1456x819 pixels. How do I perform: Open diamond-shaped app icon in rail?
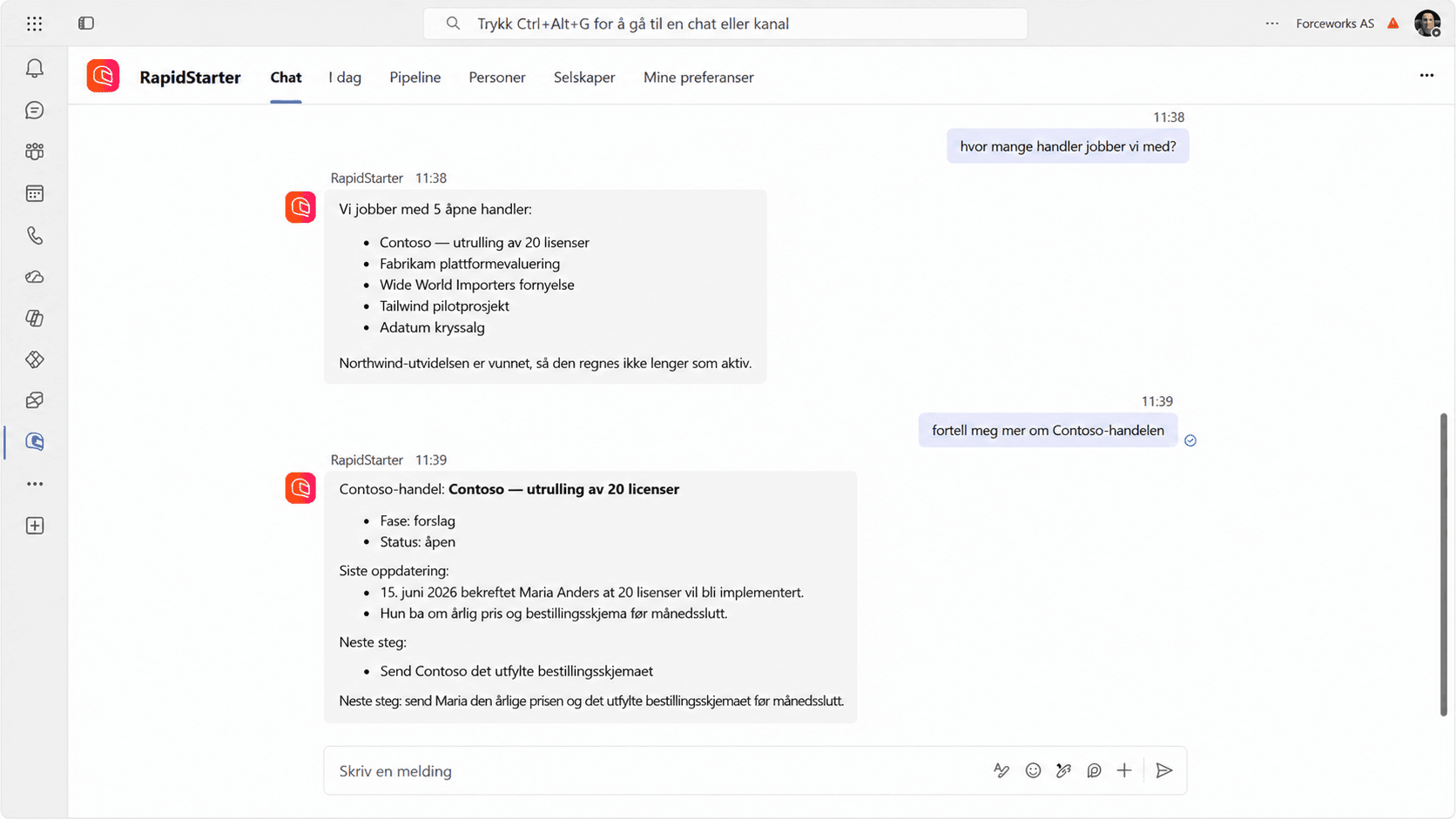click(x=35, y=359)
